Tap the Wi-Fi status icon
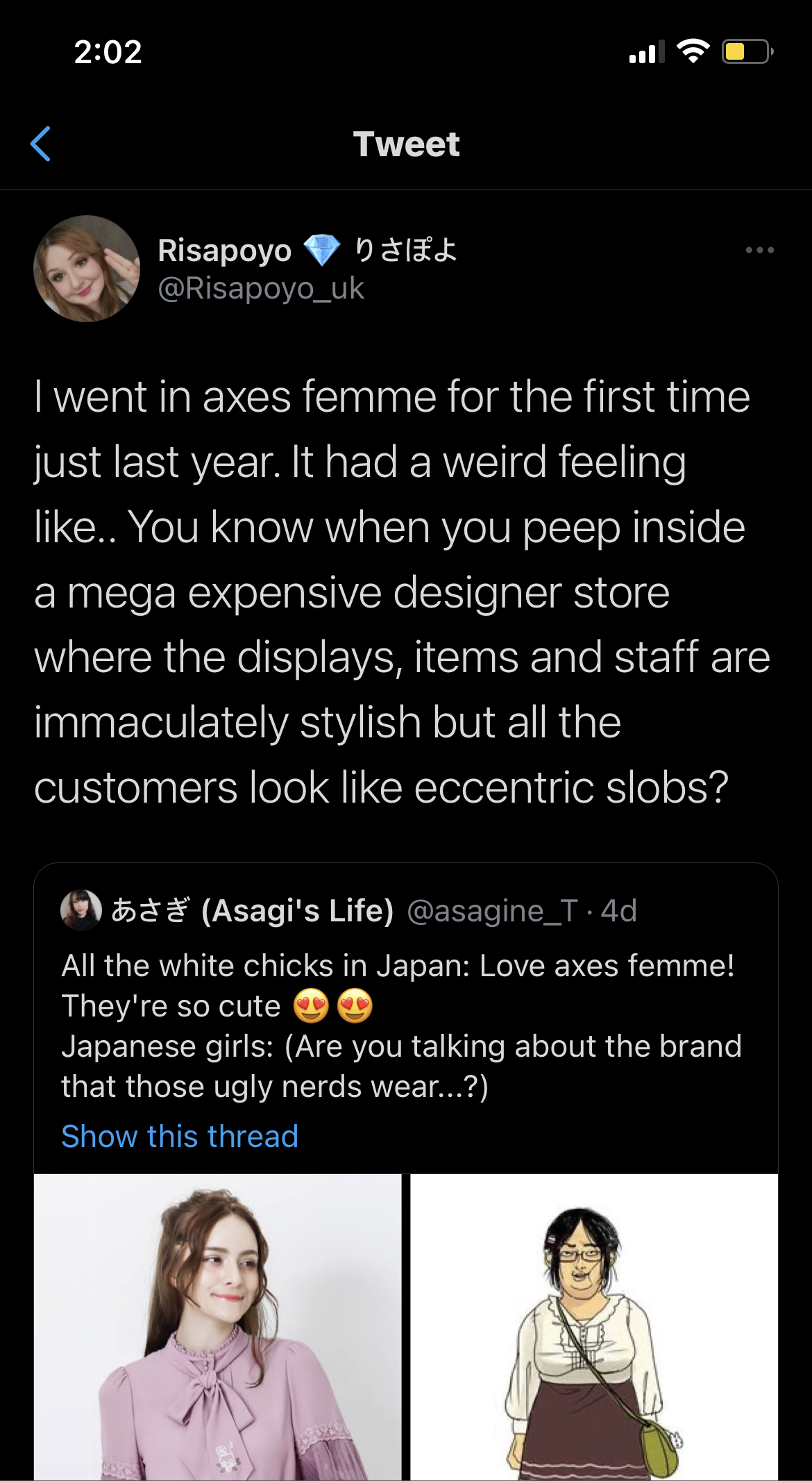Viewport: 812px width, 1481px height. click(x=693, y=51)
